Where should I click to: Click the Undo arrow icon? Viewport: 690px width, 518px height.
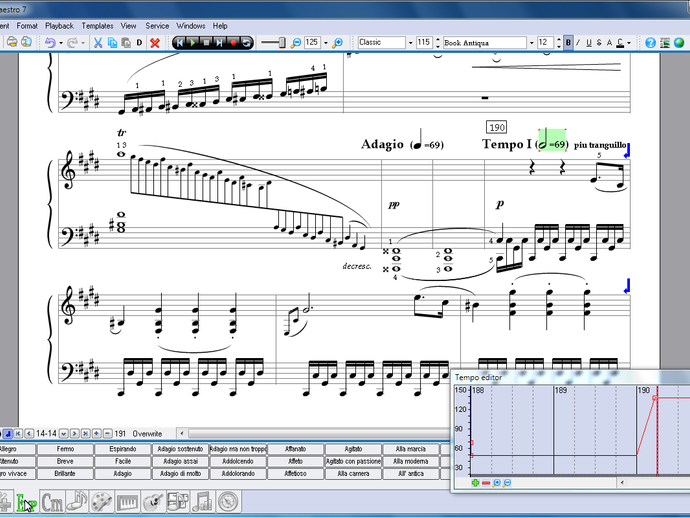(50, 43)
